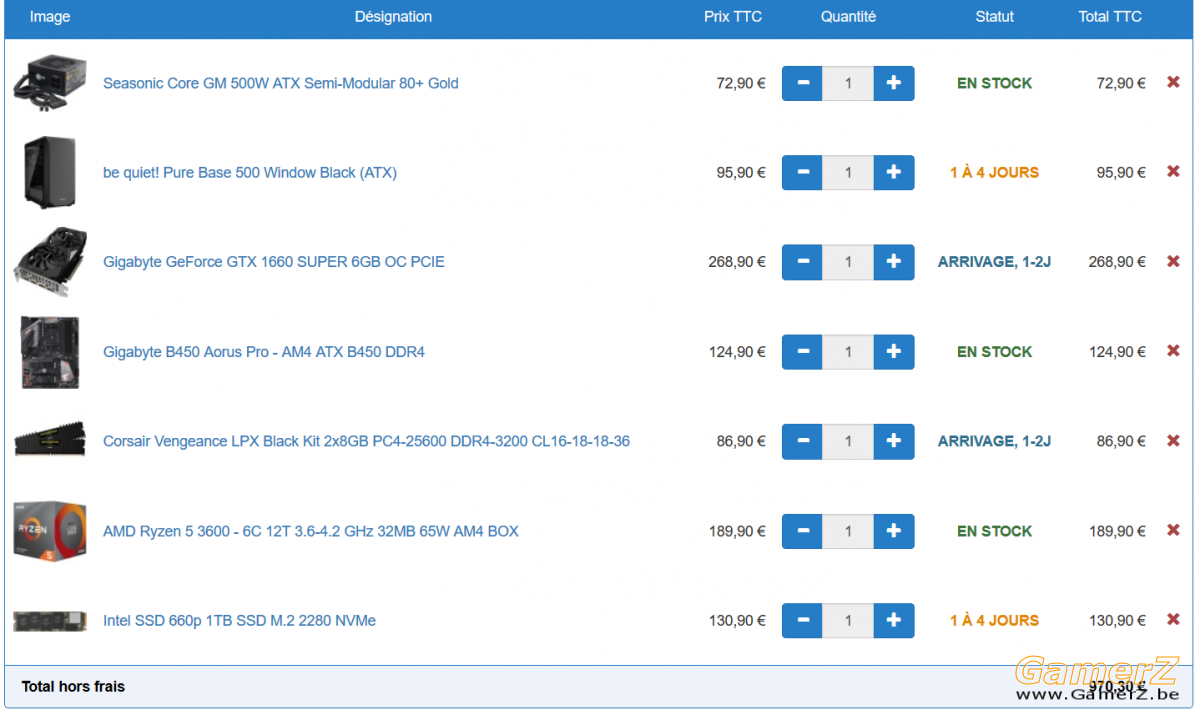Remove Gigabyte B450 Aorus Pro from cart
Screen dimensions: 1200x710
[1173, 350]
